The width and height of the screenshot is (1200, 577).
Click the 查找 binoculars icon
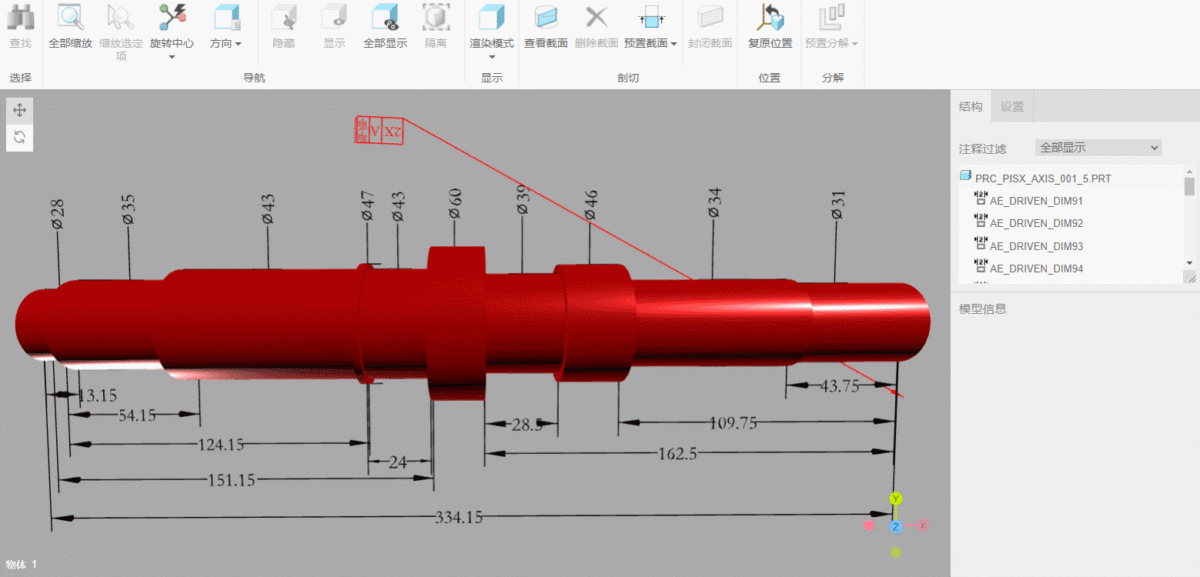point(21,17)
